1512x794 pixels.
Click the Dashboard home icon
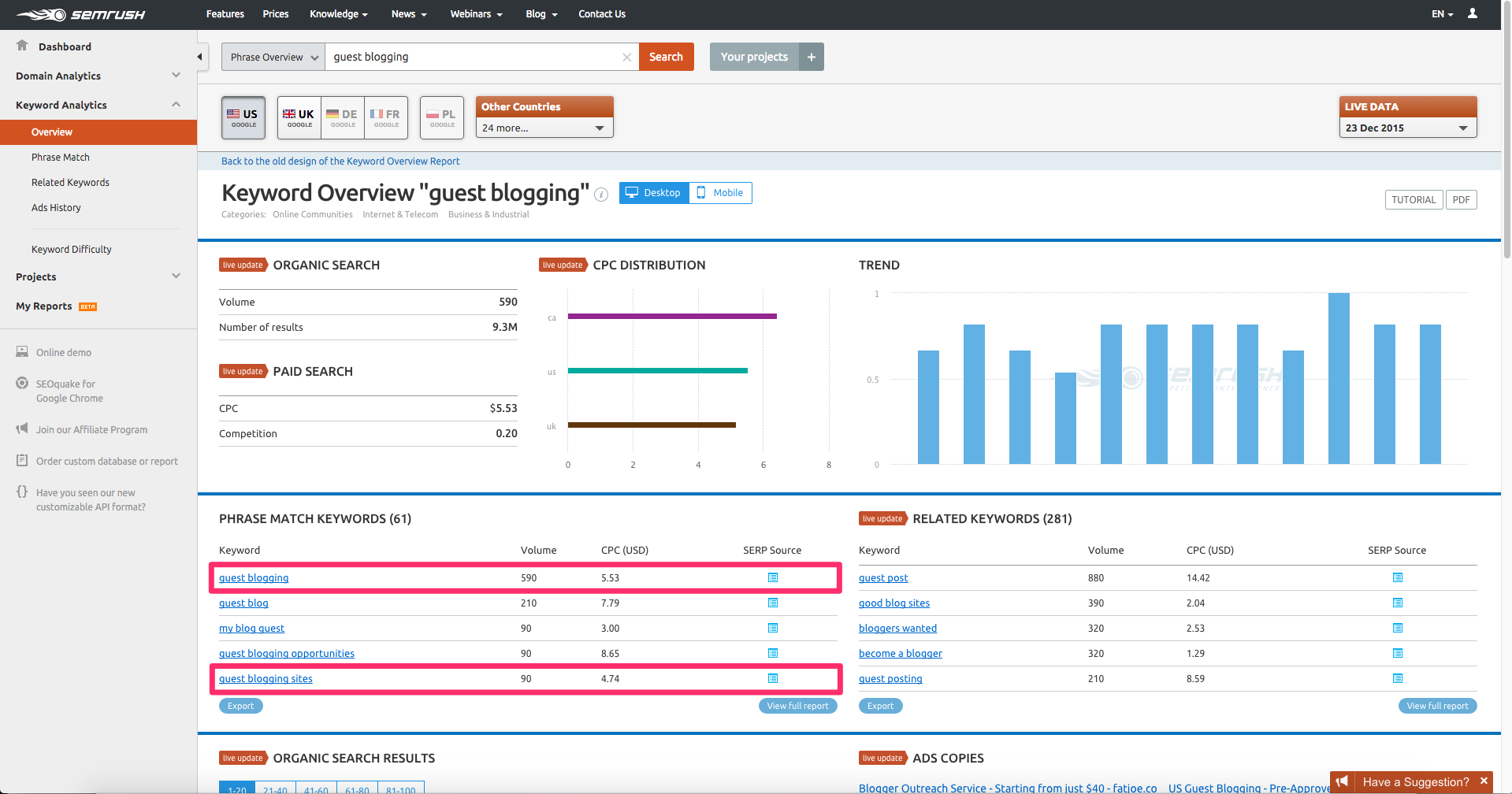click(22, 46)
